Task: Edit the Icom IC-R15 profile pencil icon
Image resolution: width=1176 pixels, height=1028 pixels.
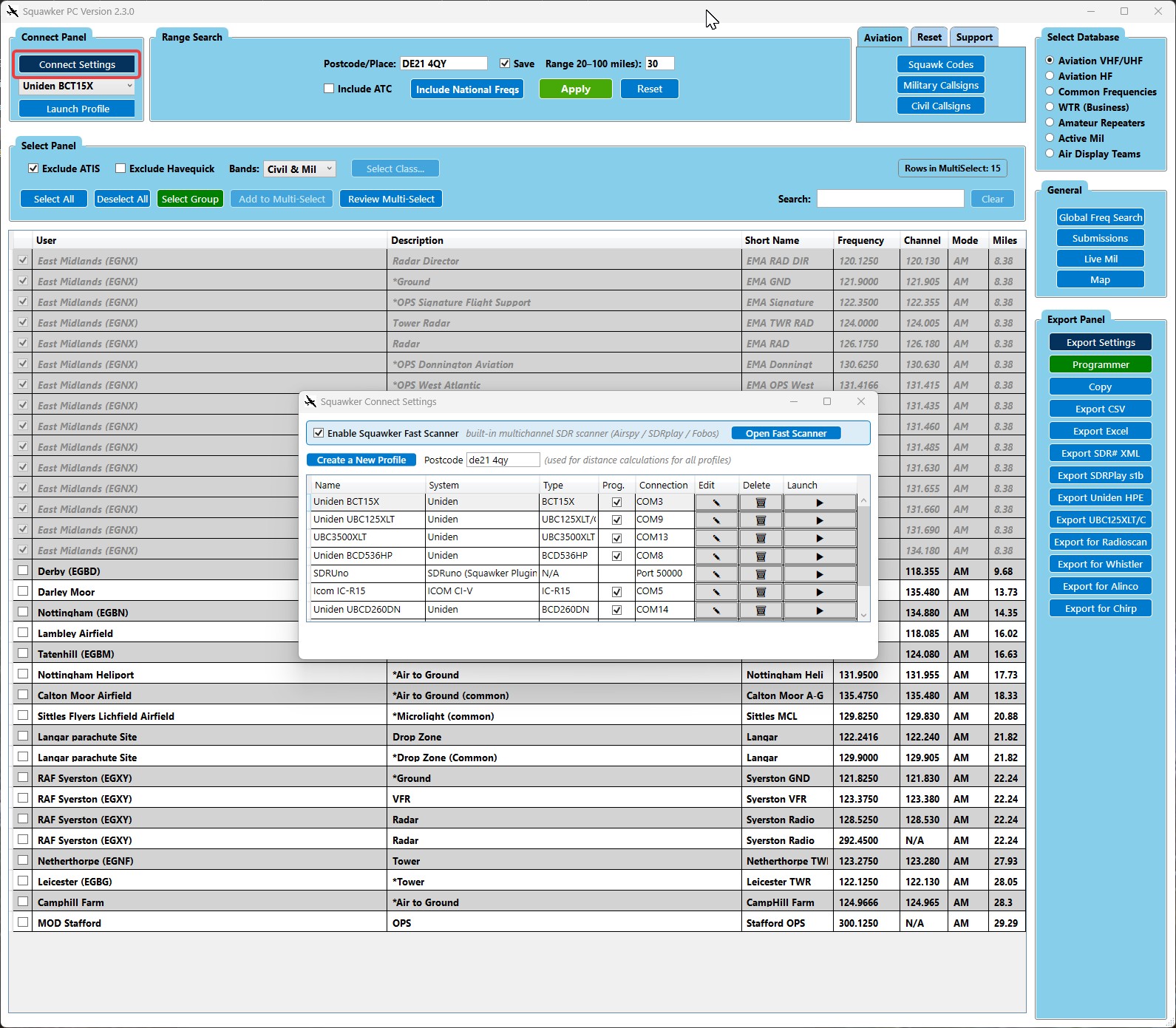Action: [716, 592]
